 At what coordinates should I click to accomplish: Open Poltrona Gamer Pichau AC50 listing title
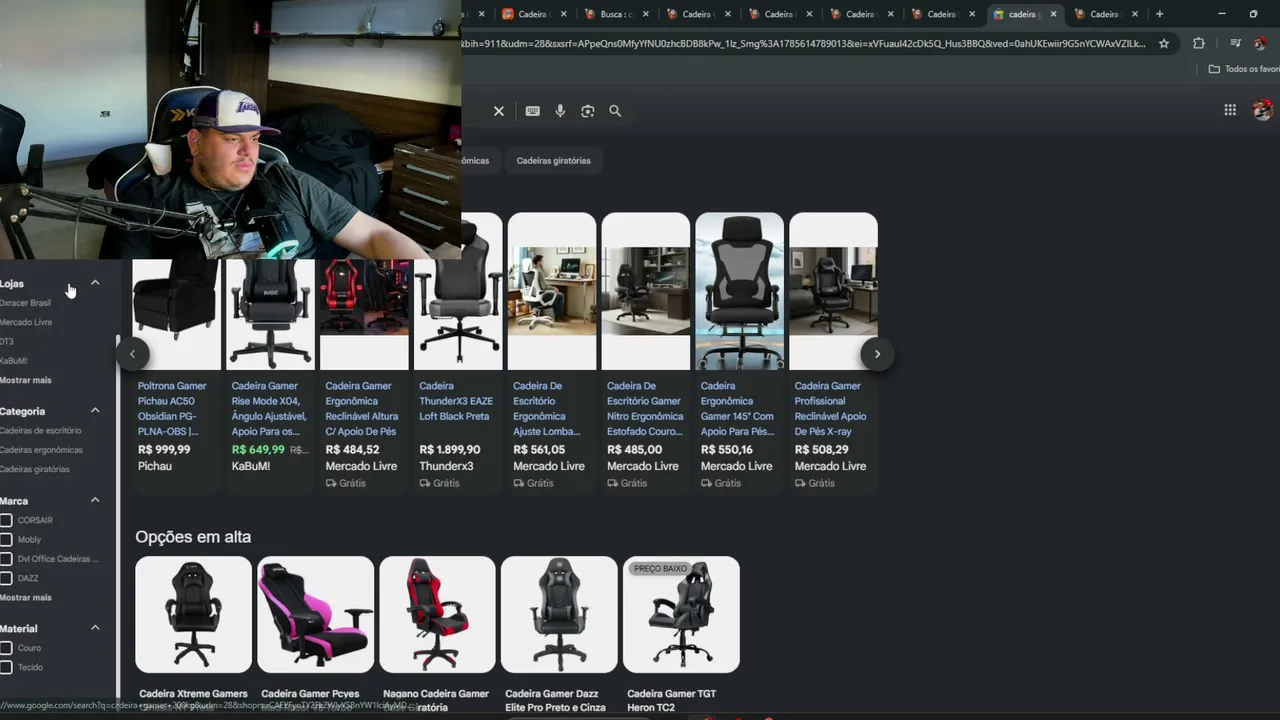[172, 408]
